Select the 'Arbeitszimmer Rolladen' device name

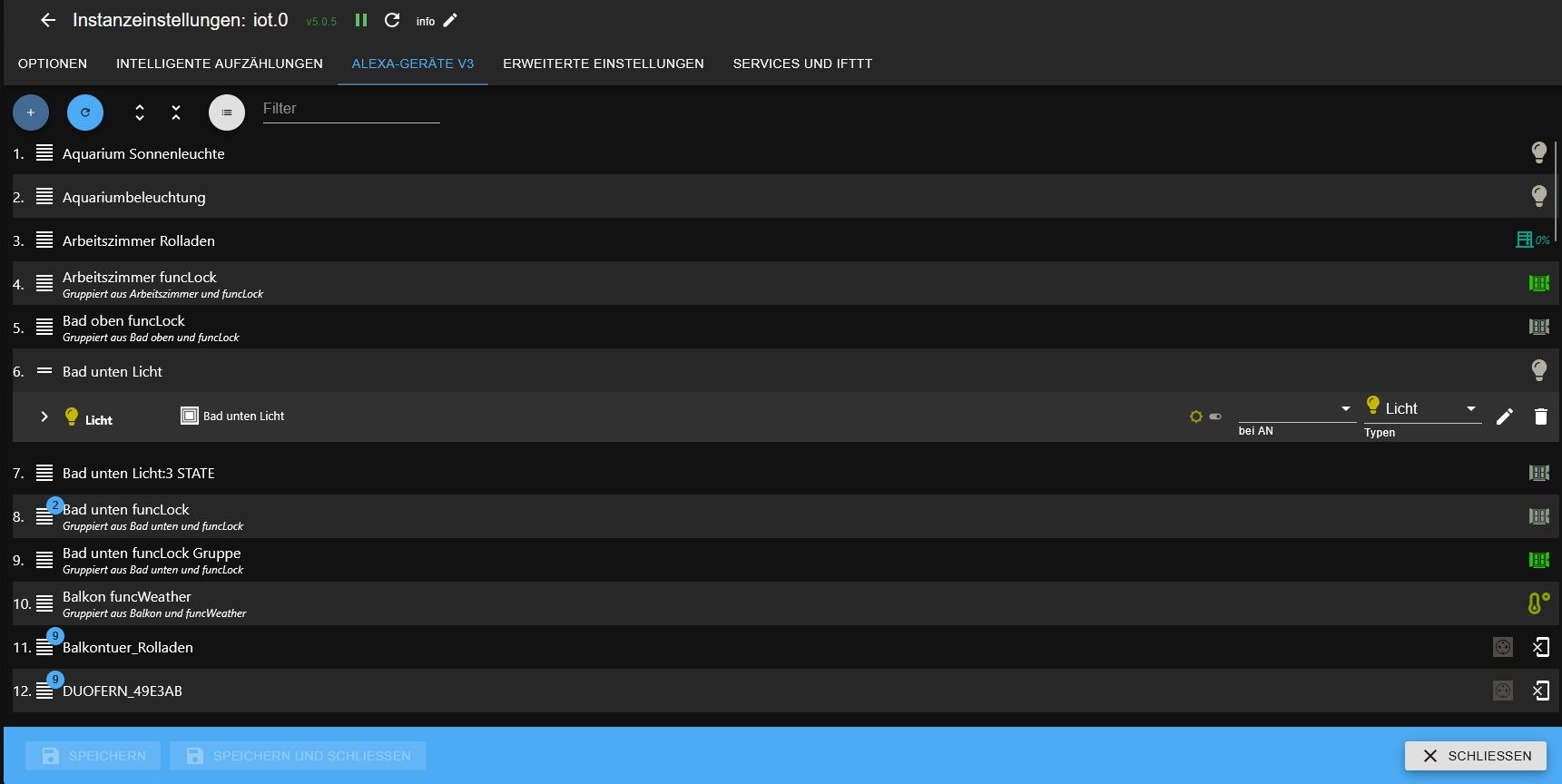pos(139,240)
